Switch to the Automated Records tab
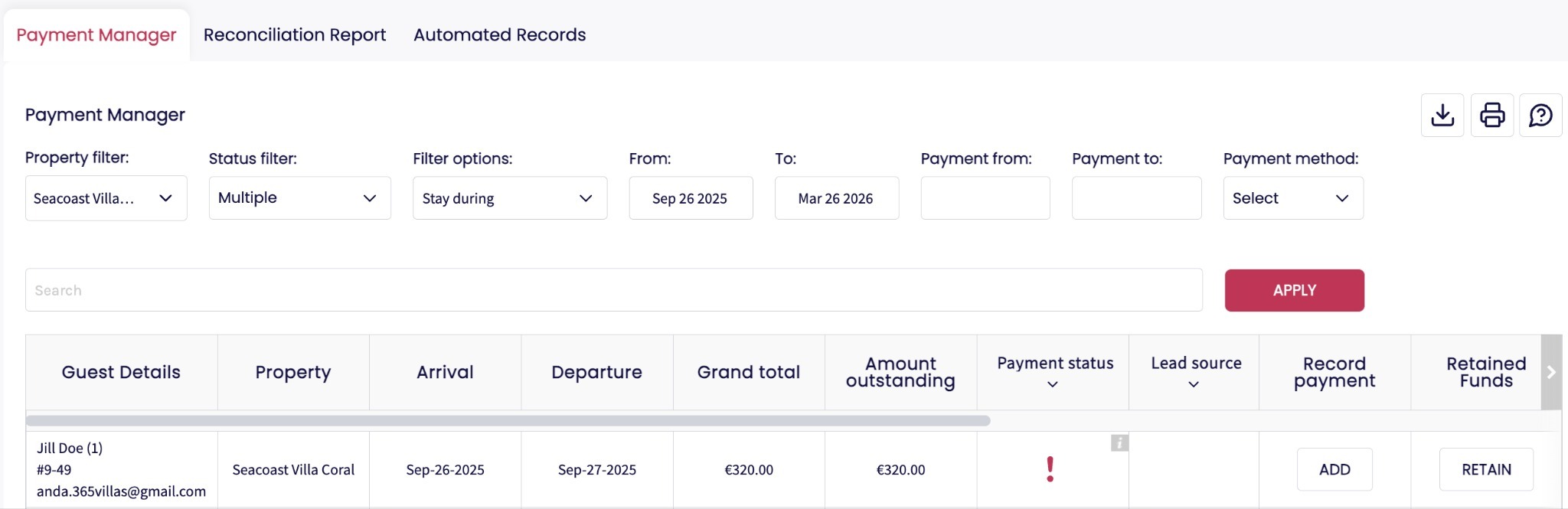 click(499, 35)
